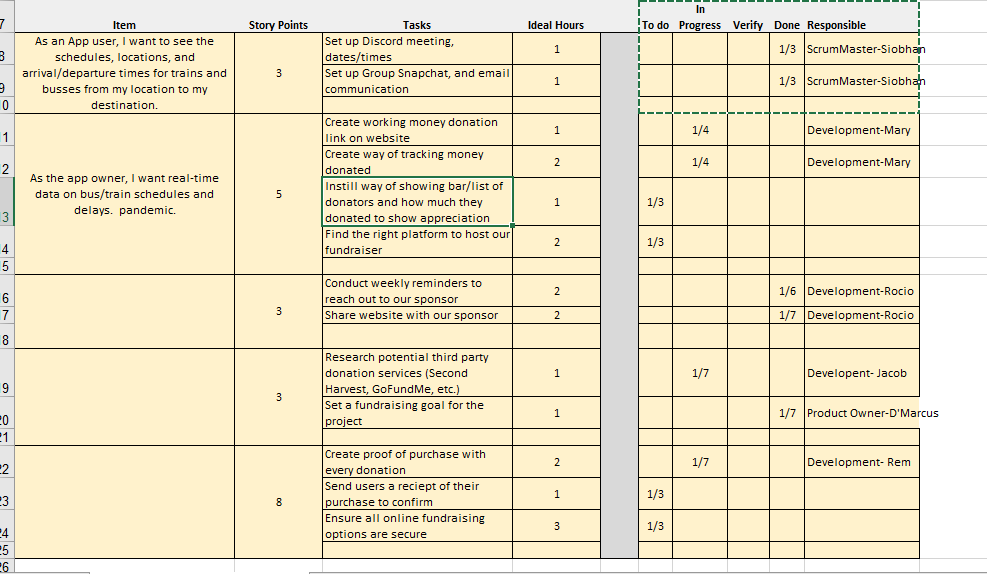Select the 'As the app owner' item cell

(x=124, y=194)
